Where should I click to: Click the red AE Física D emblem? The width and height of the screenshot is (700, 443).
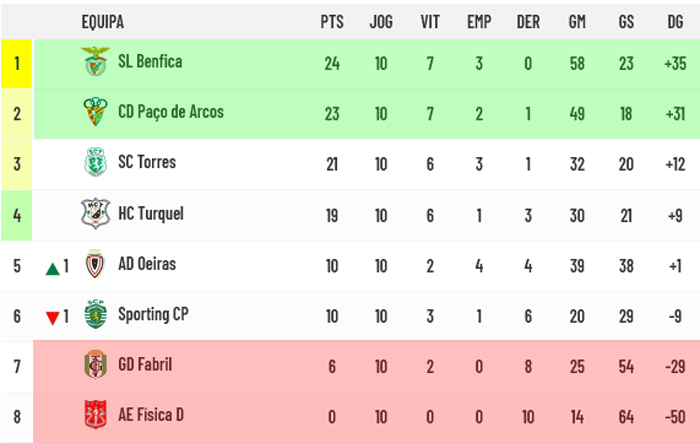(96, 414)
